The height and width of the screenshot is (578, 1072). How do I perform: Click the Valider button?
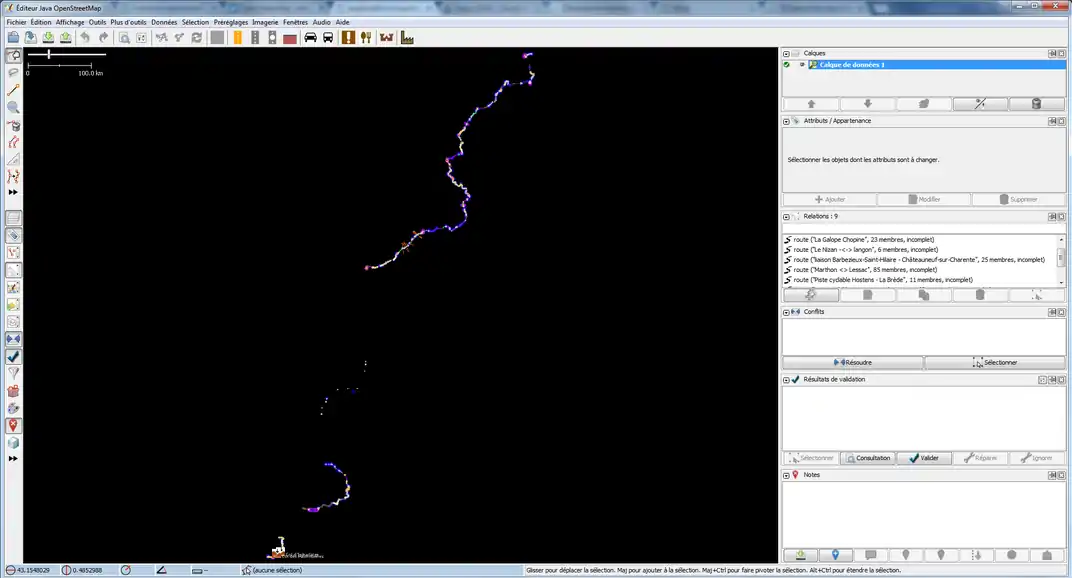(923, 458)
